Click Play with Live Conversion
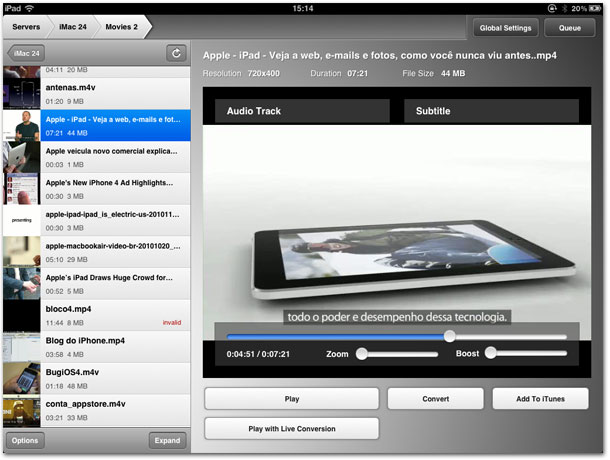The height and width of the screenshot is (460, 610). (292, 428)
